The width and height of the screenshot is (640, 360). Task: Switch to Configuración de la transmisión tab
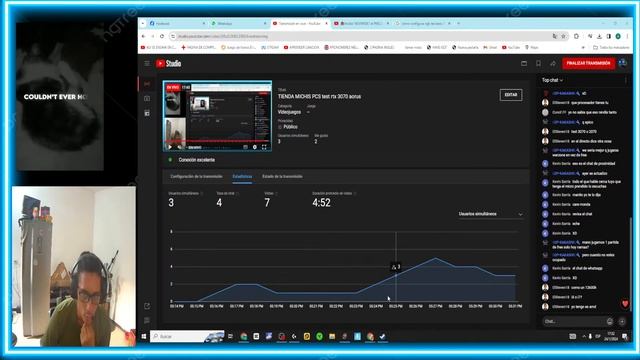(x=196, y=176)
